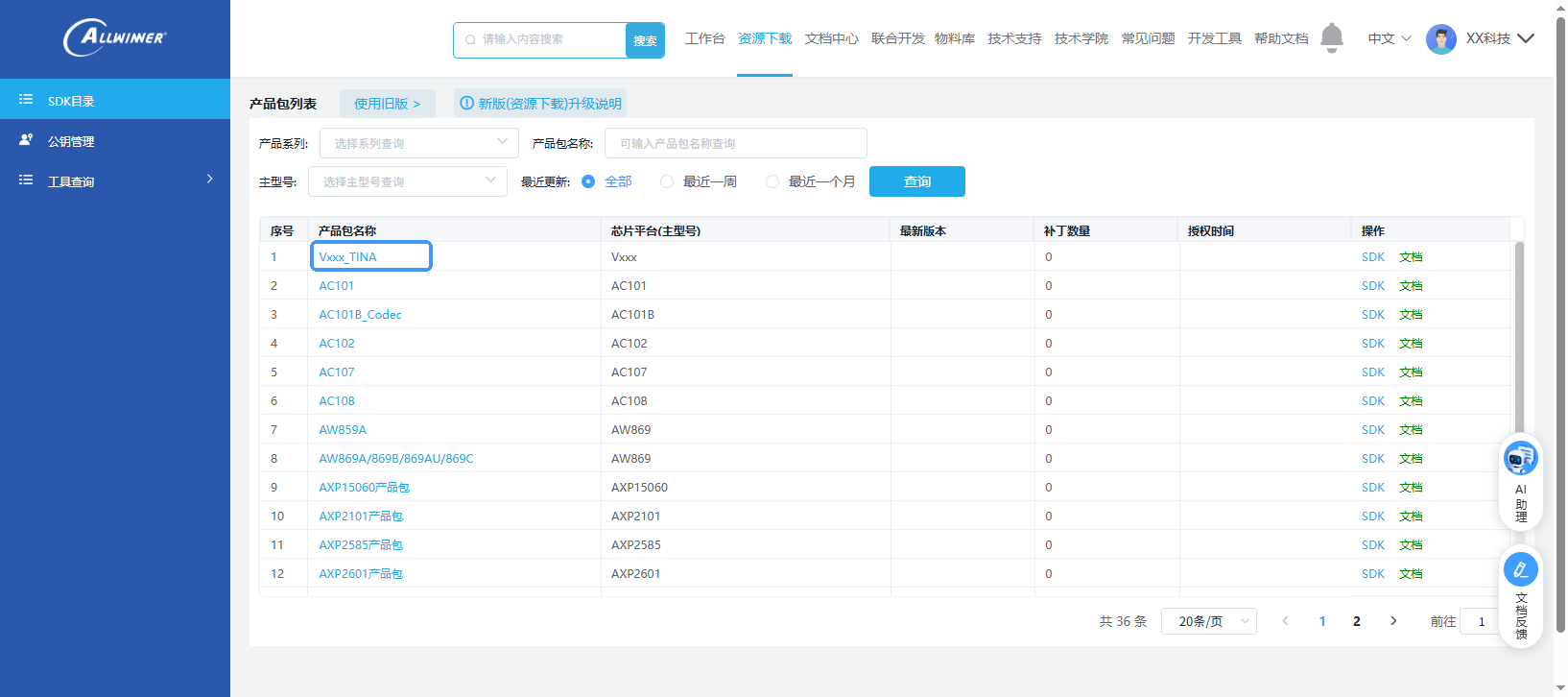Screen dimensions: 1568x697
Task: Click the table's vertical scrollbar
Action: pyautogui.click(x=1518, y=336)
